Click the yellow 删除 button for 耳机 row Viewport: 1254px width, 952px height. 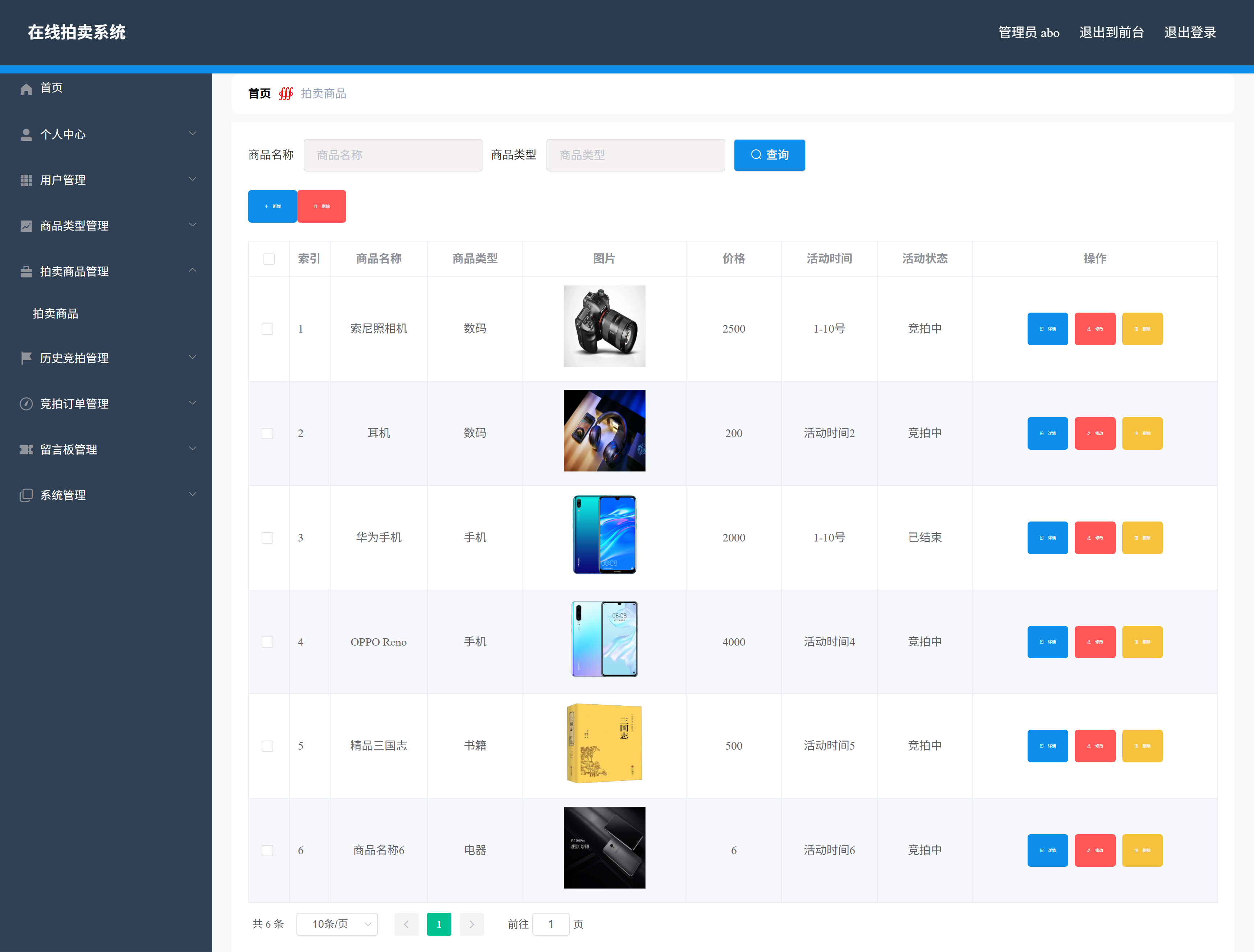(x=1142, y=433)
